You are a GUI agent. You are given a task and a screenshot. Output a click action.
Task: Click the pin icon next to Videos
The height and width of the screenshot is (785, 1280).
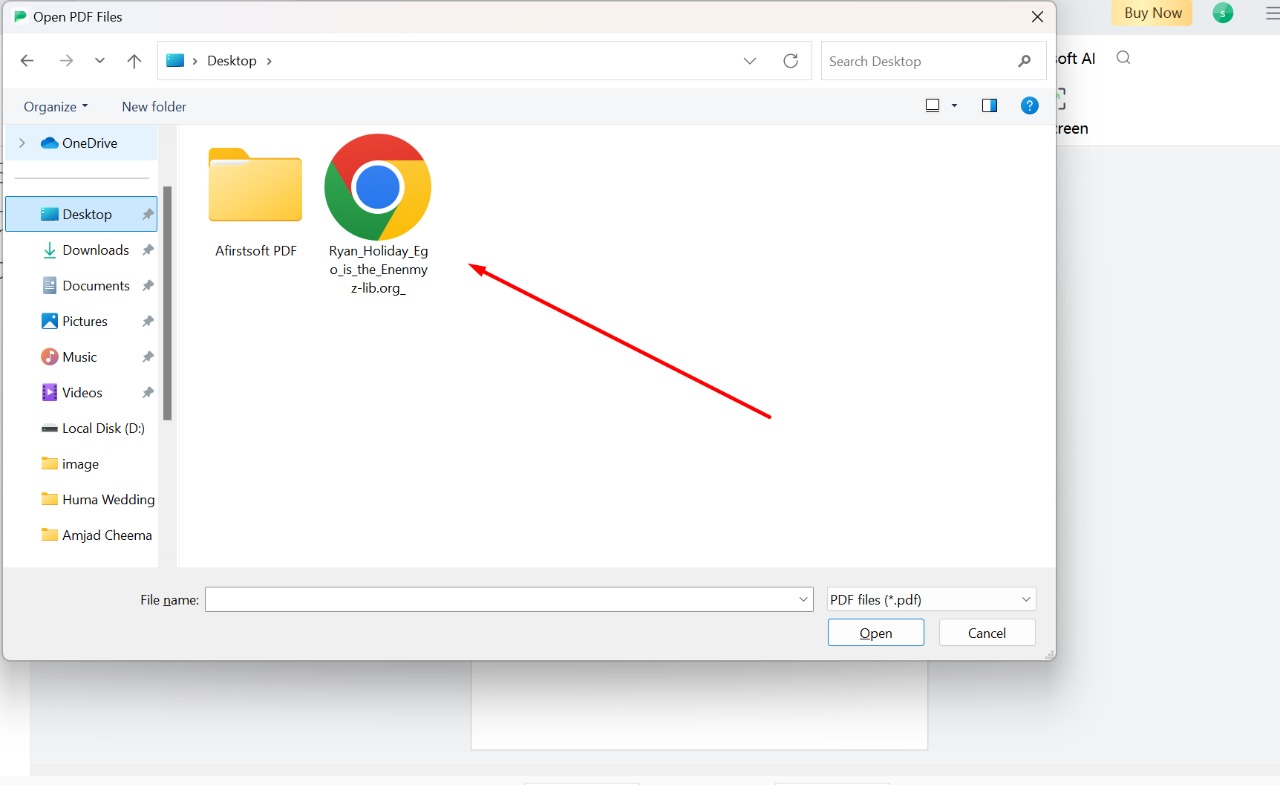point(148,393)
